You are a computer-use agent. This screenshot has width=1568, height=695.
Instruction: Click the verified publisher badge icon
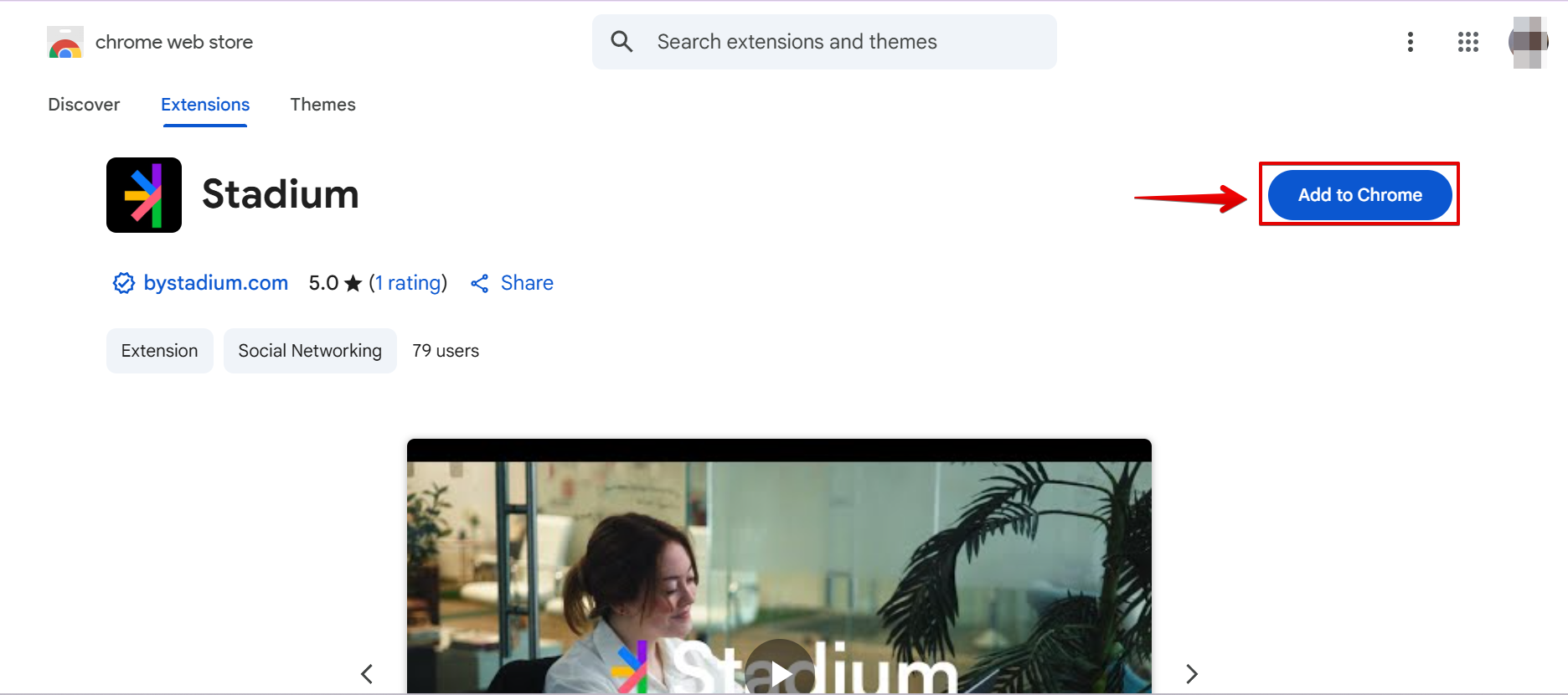[x=124, y=283]
